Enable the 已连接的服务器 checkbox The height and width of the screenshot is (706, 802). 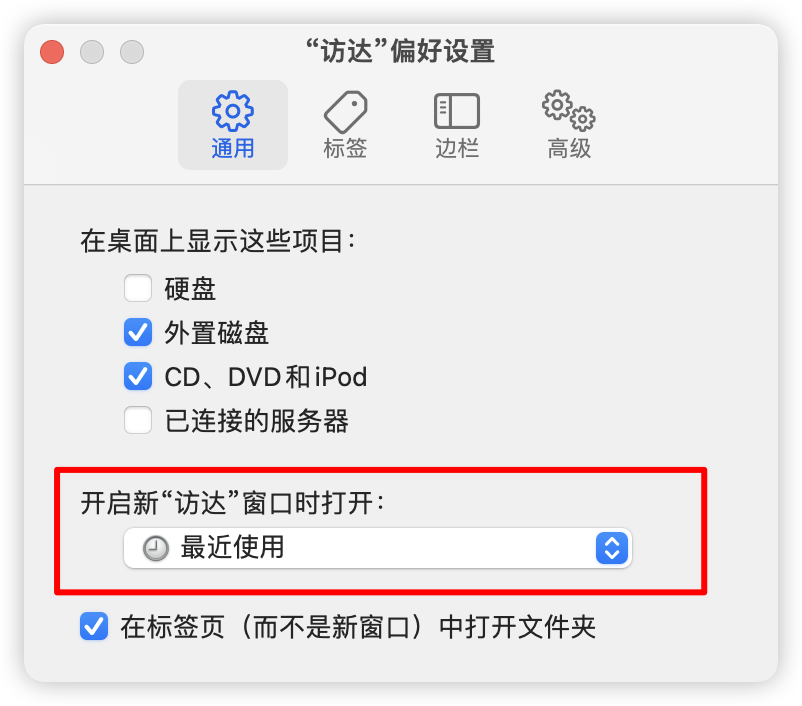pos(138,421)
